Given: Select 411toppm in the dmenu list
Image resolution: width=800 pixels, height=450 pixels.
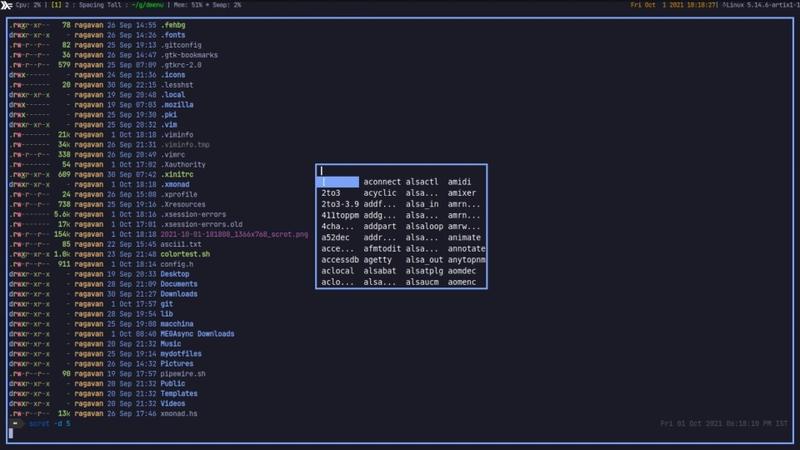Looking at the screenshot, I should point(340,215).
